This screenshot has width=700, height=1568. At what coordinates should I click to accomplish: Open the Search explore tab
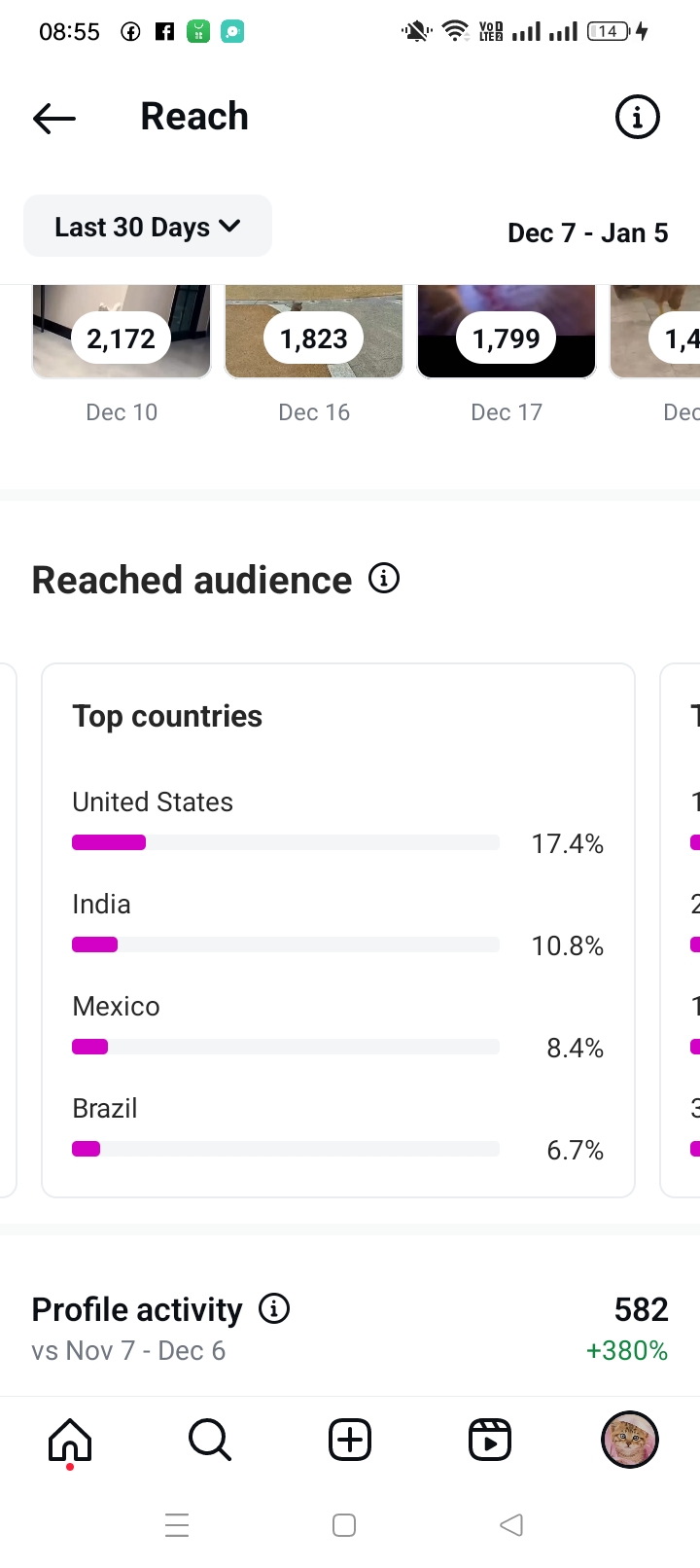point(210,1440)
